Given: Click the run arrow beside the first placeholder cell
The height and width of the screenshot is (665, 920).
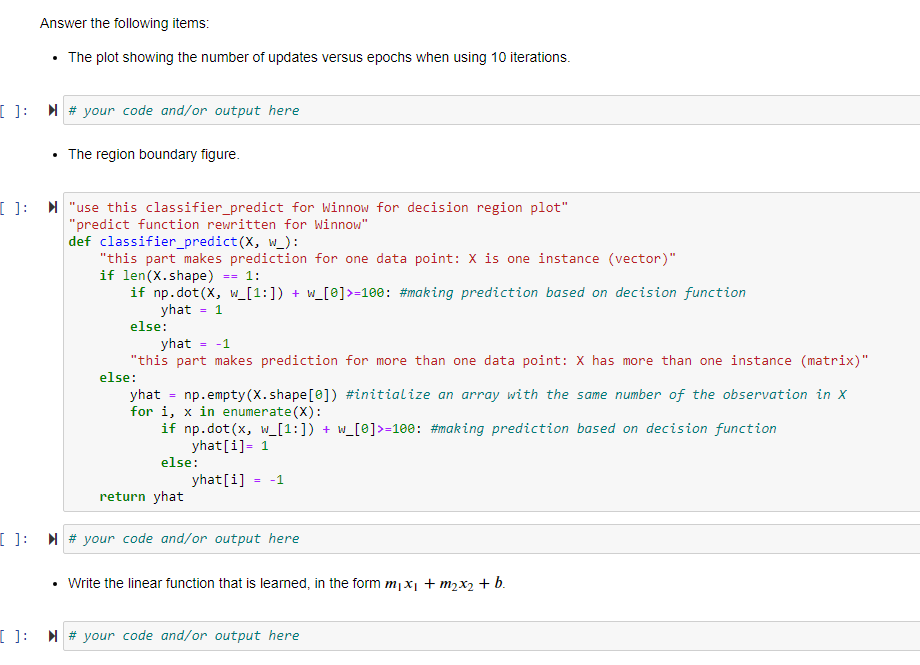Looking at the screenshot, I should point(52,110).
